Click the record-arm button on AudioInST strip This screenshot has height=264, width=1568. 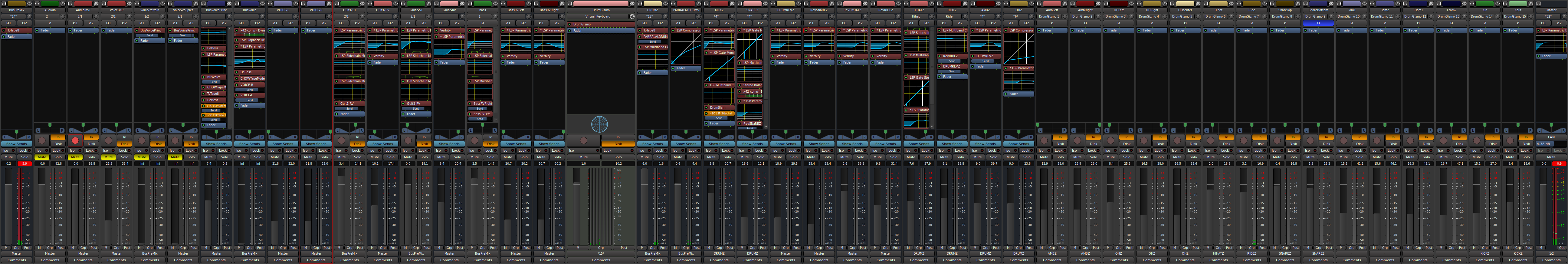point(75,140)
